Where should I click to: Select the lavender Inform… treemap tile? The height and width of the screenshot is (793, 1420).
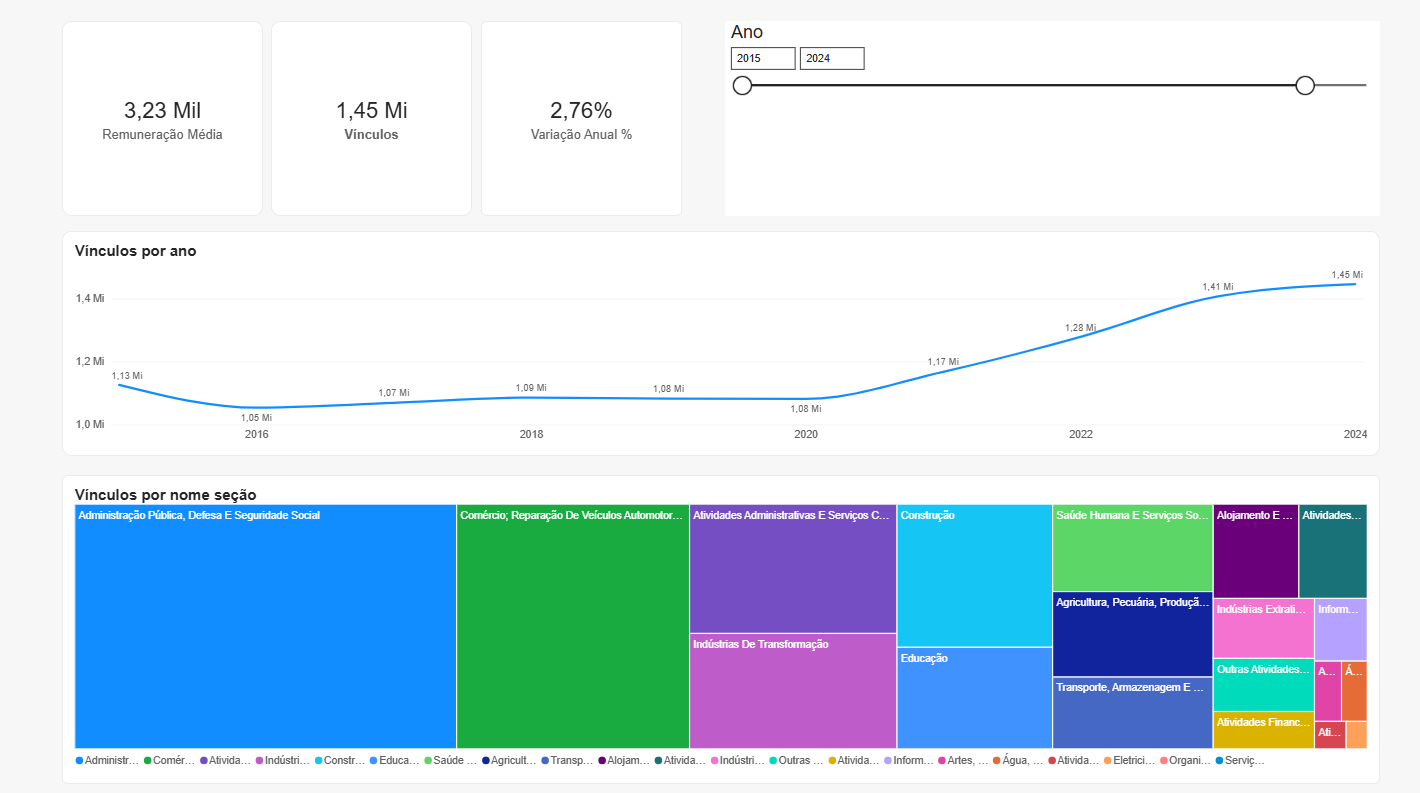point(1341,629)
